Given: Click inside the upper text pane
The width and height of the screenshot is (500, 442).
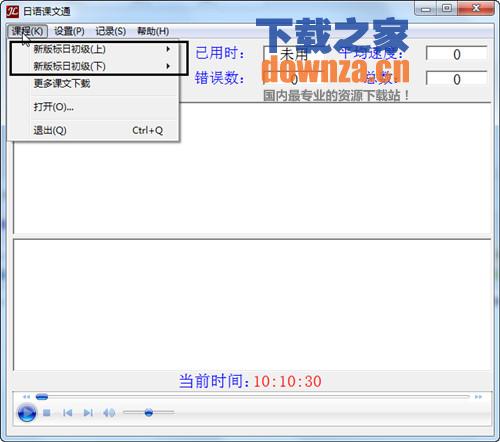Looking at the screenshot, I should point(252,168).
